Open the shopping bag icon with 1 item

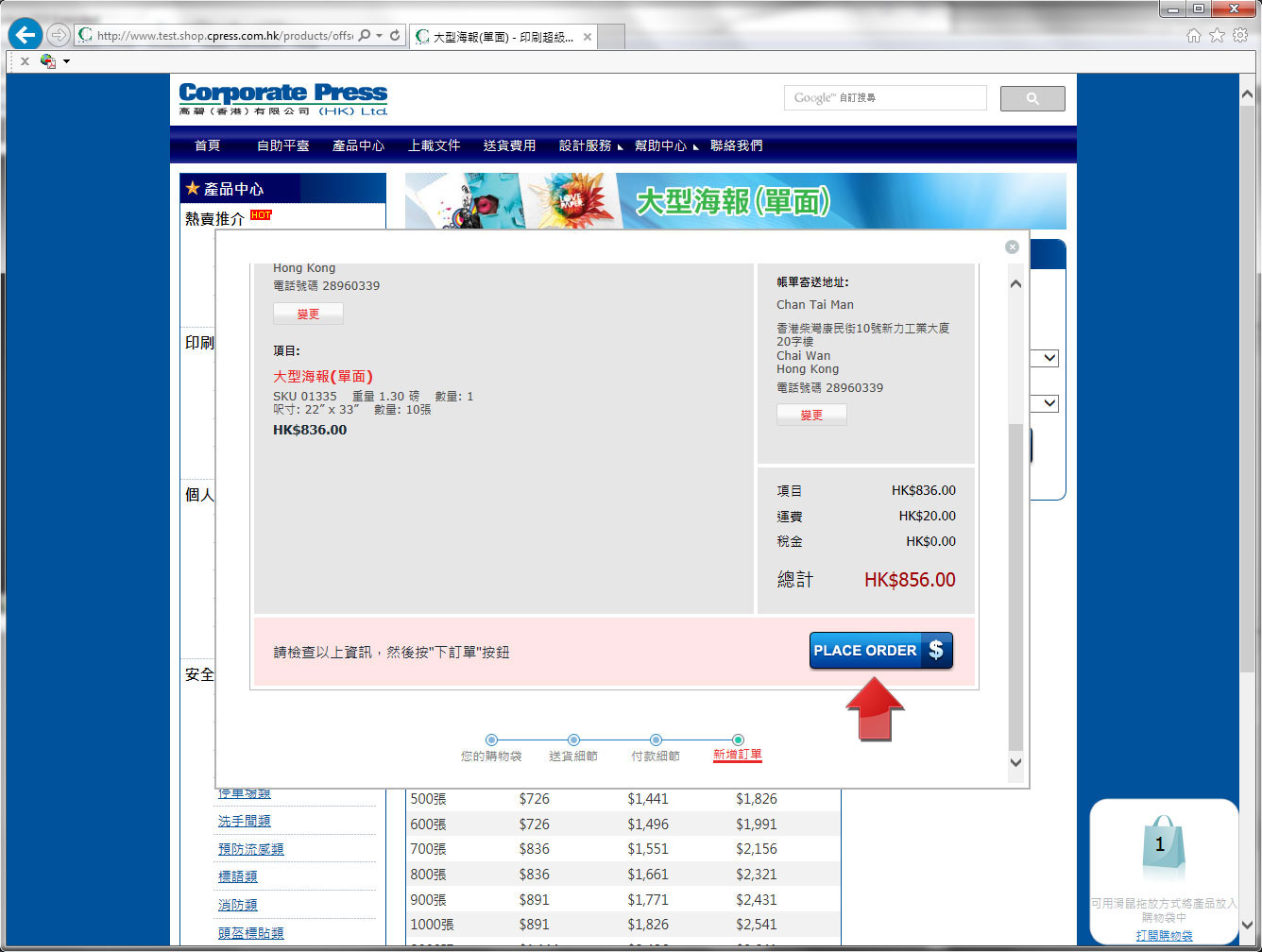coord(1160,847)
